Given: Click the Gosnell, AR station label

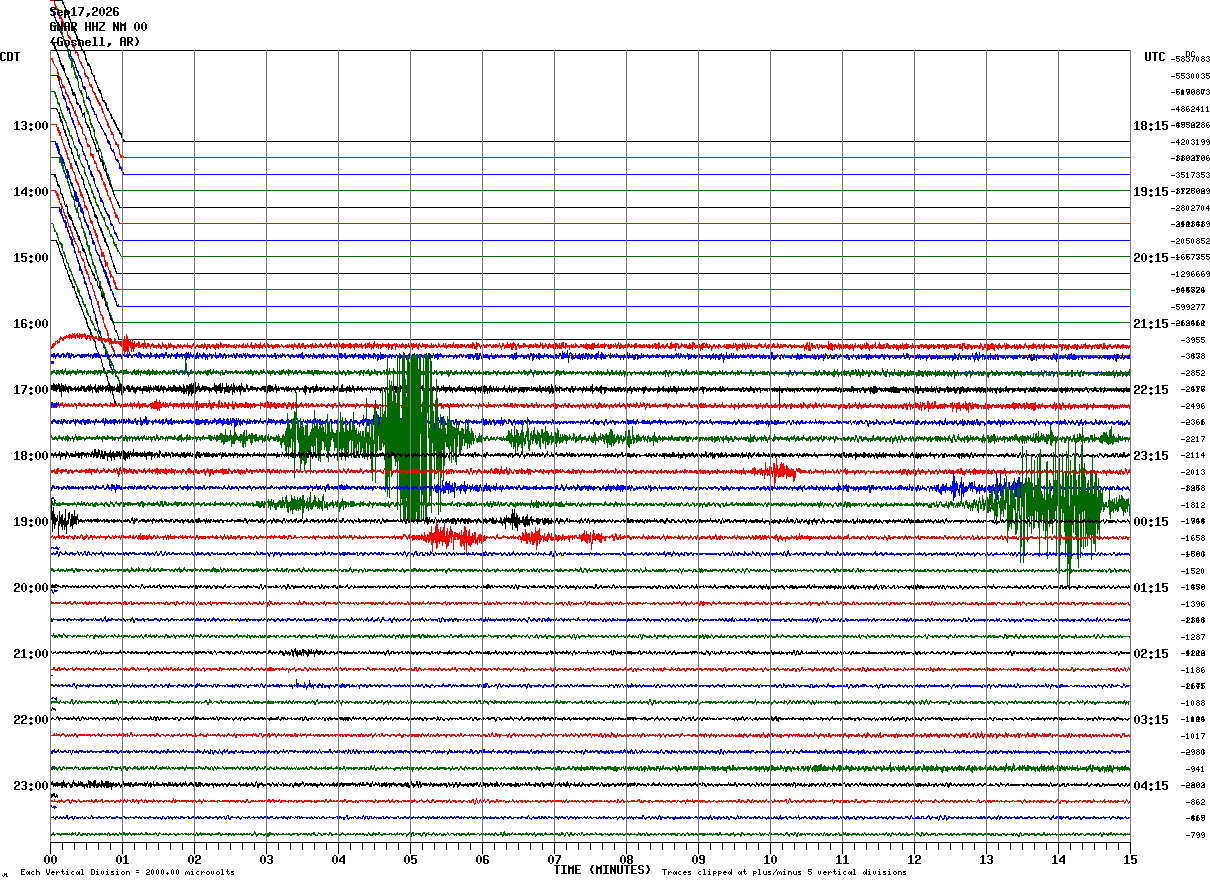Looking at the screenshot, I should pos(95,42).
